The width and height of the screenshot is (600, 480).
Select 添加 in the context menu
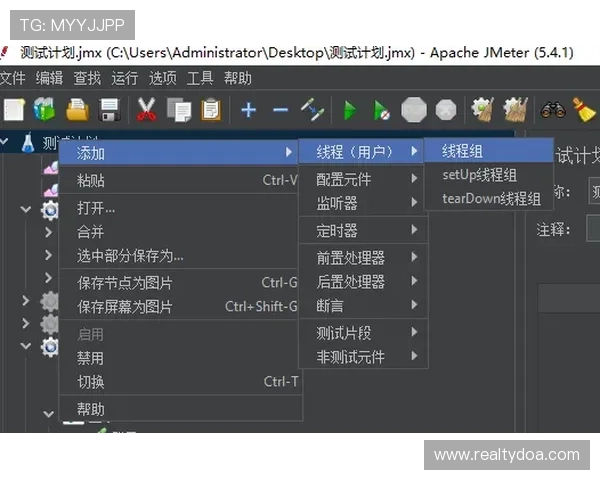click(x=178, y=153)
